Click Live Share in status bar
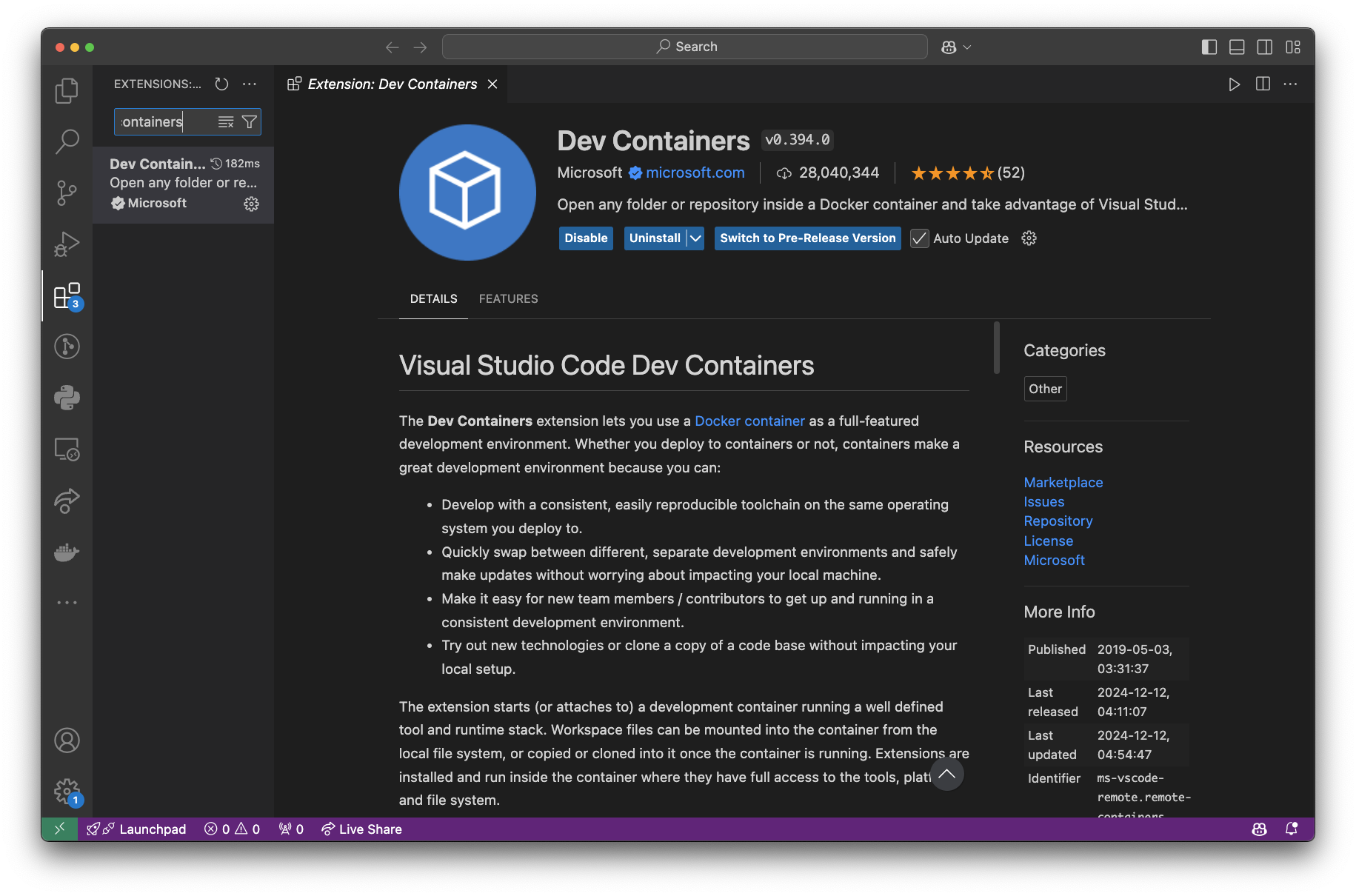Viewport: 1356px width, 896px height. [x=361, y=829]
